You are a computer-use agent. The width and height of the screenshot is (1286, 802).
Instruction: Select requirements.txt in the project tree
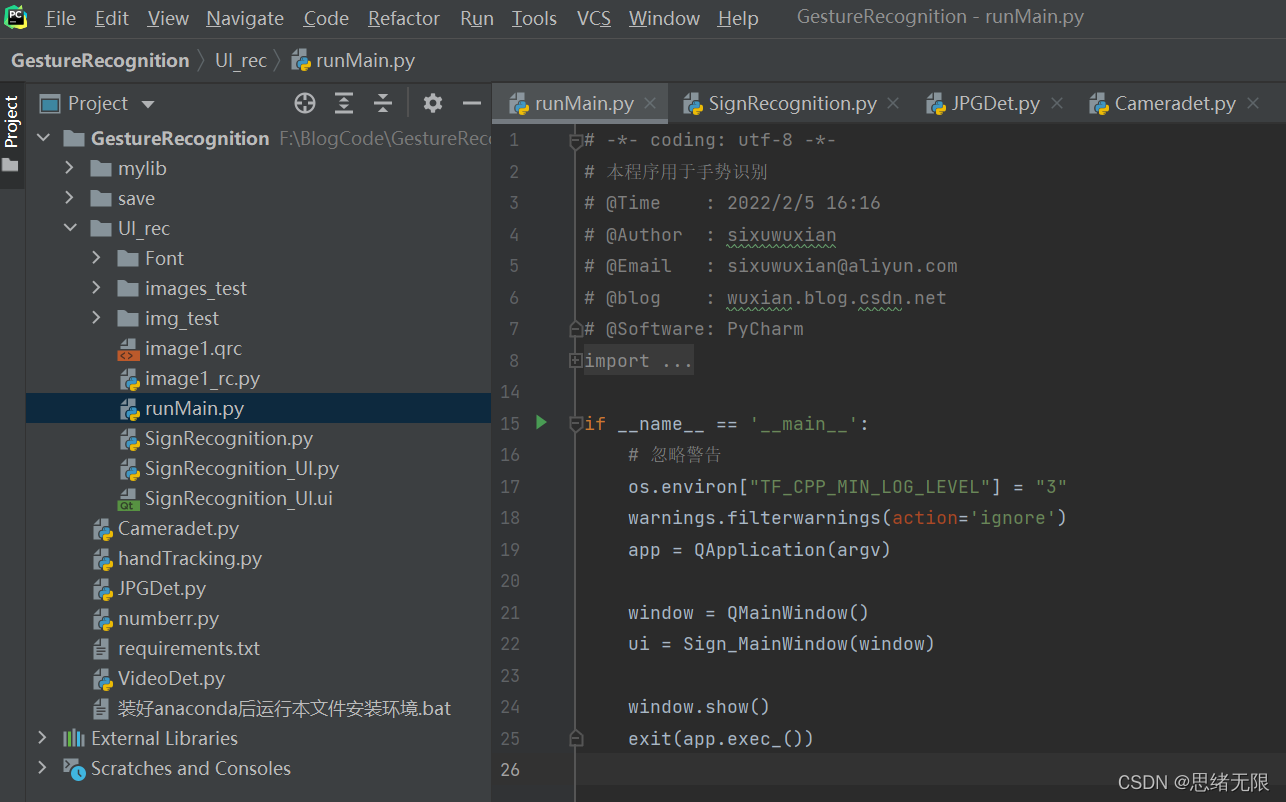[x=189, y=648]
